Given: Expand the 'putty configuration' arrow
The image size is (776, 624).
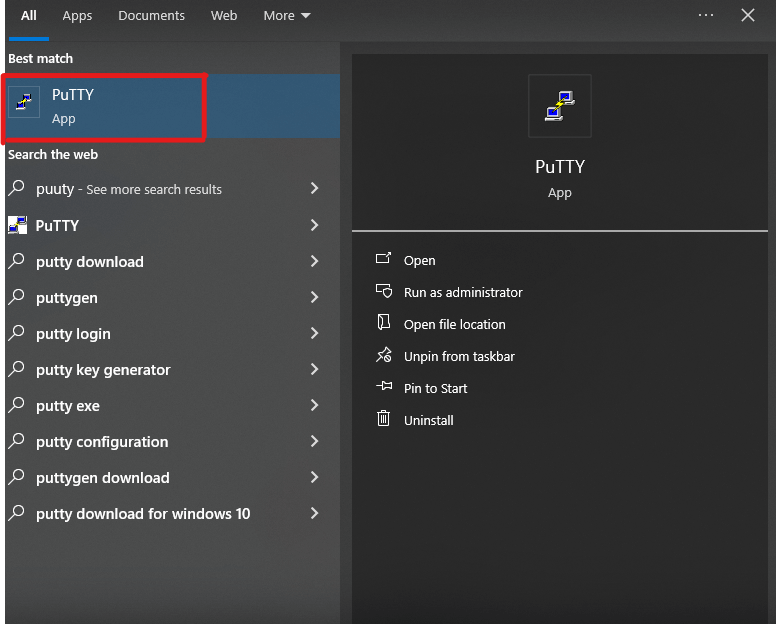Looking at the screenshot, I should [x=314, y=441].
